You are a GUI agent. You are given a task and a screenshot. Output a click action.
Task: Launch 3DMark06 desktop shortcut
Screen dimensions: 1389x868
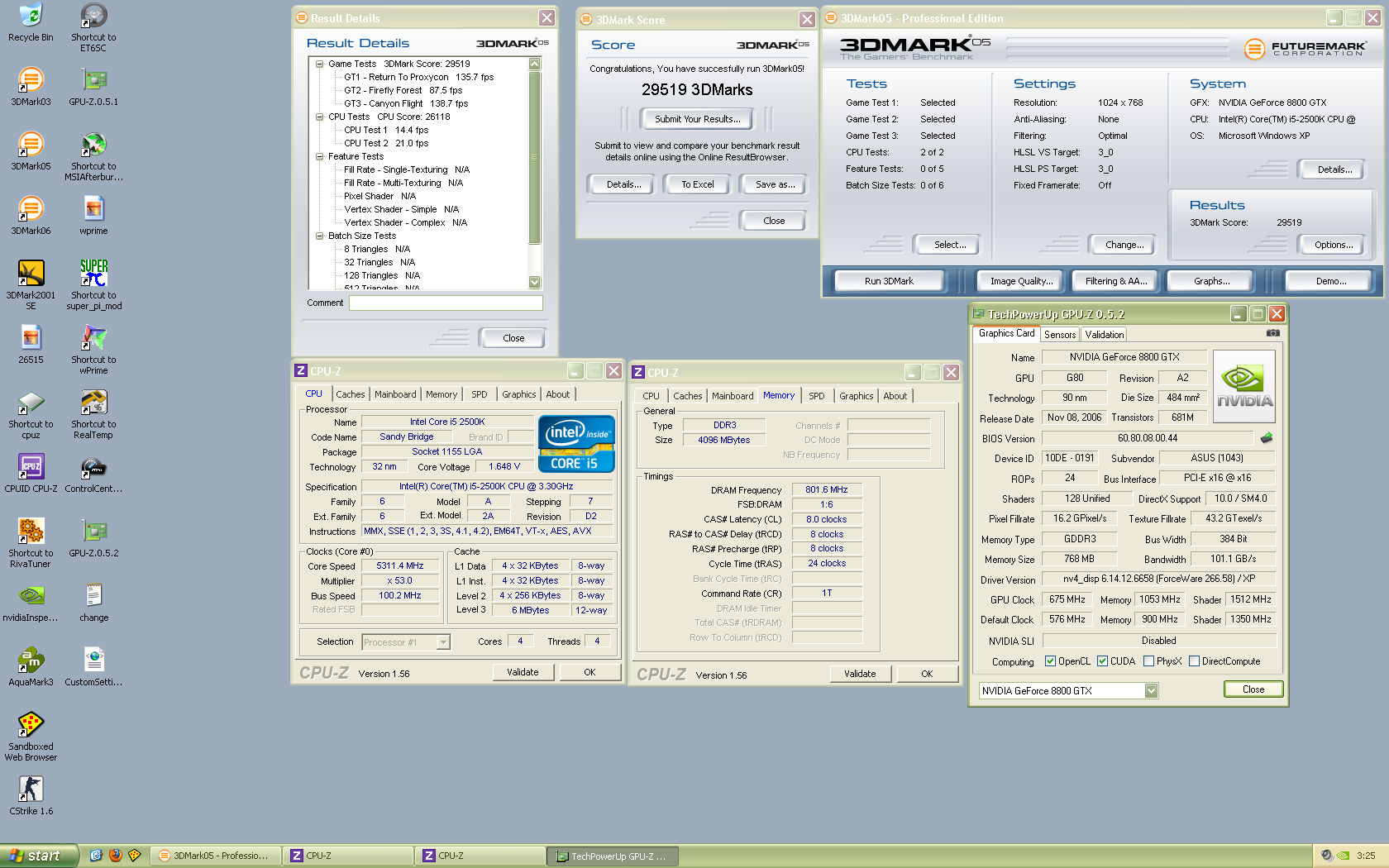(31, 215)
